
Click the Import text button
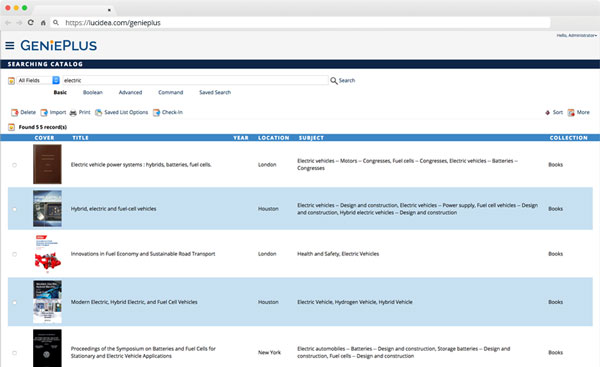point(58,112)
